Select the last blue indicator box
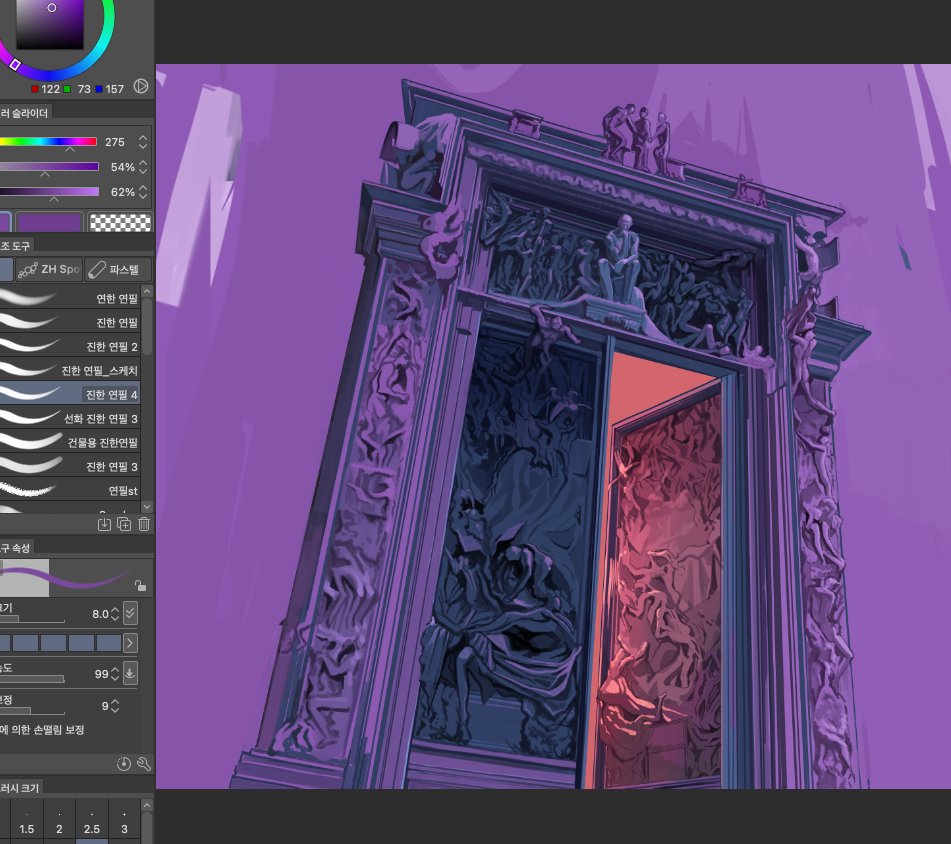Screen dimensions: 951x844 click(109, 643)
